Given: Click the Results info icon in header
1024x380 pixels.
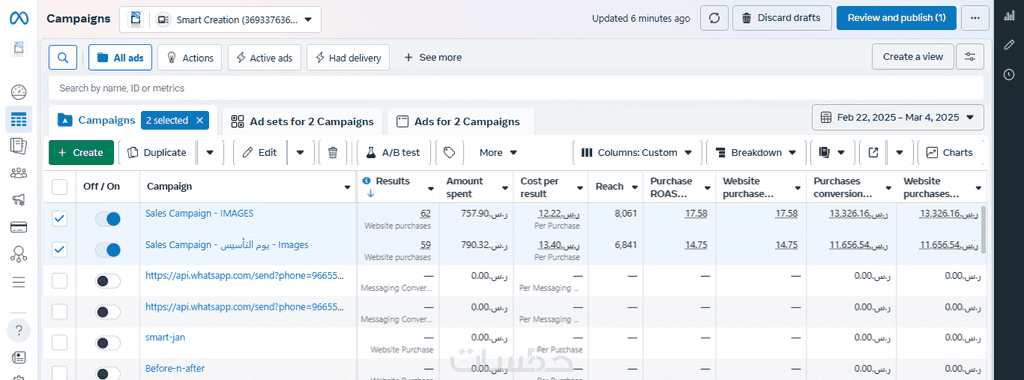Looking at the screenshot, I should pos(366,181).
